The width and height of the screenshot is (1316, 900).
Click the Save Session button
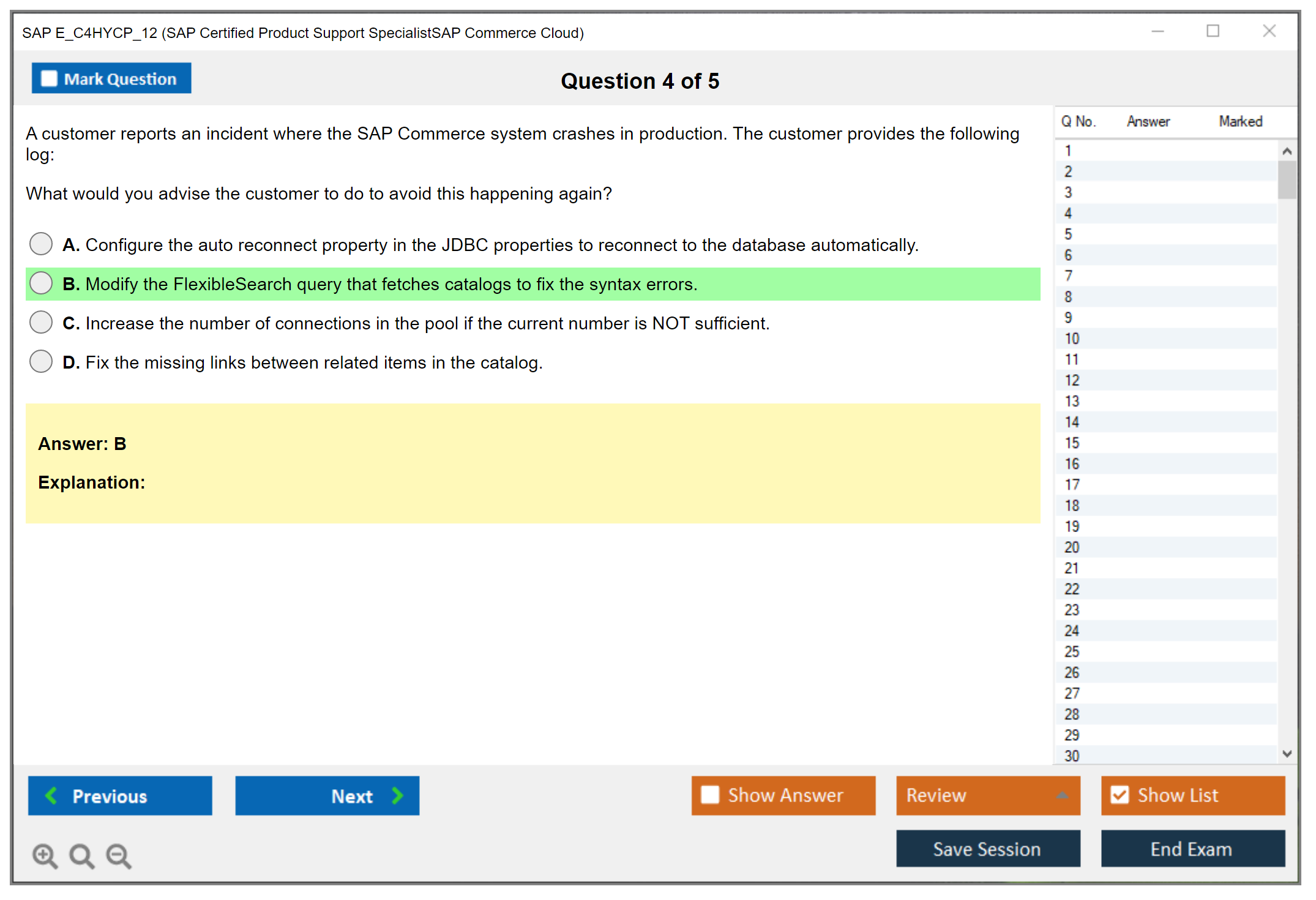pyautogui.click(x=987, y=849)
